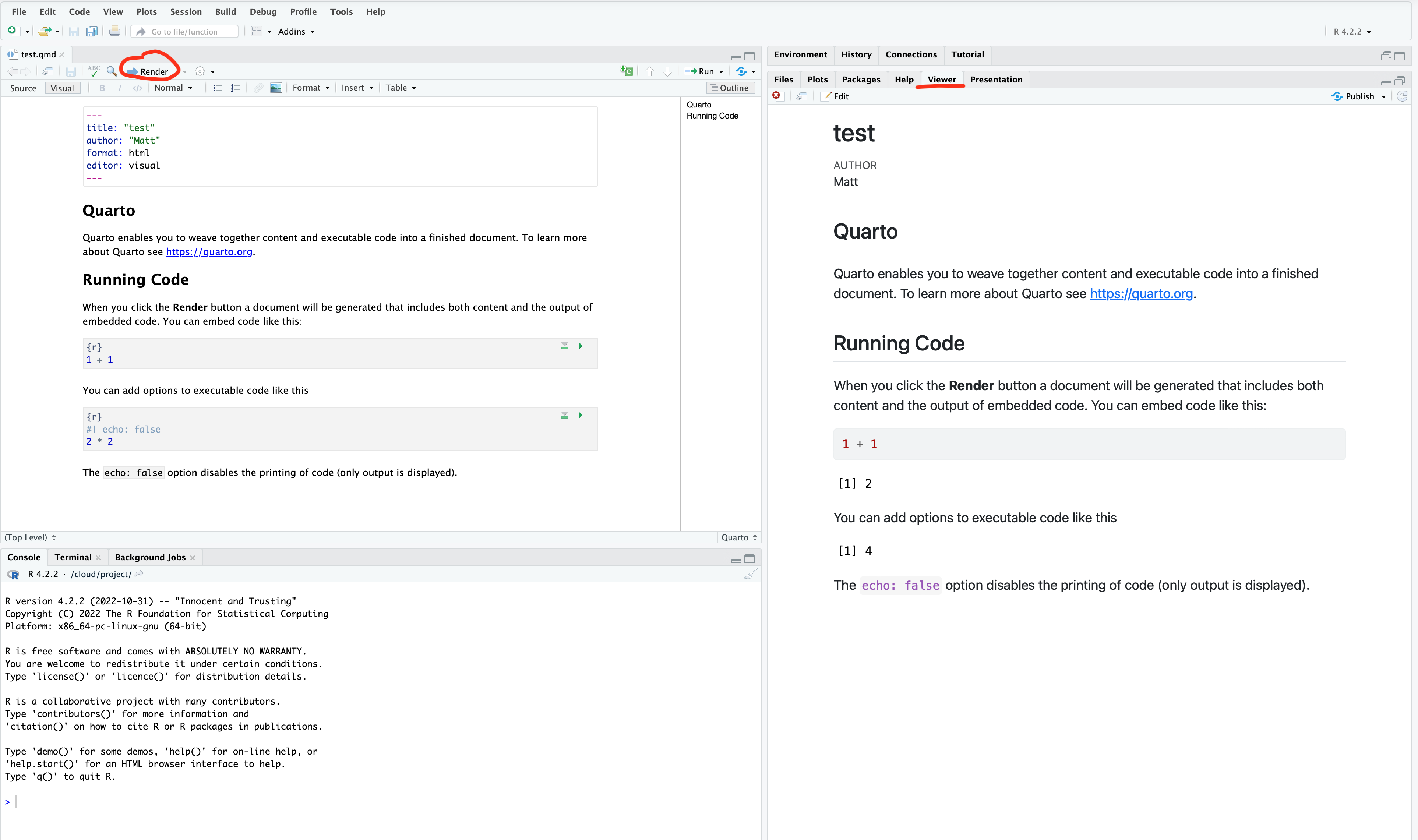Image resolution: width=1418 pixels, height=840 pixels.
Task: Open the Tools menu
Action: tap(341, 11)
